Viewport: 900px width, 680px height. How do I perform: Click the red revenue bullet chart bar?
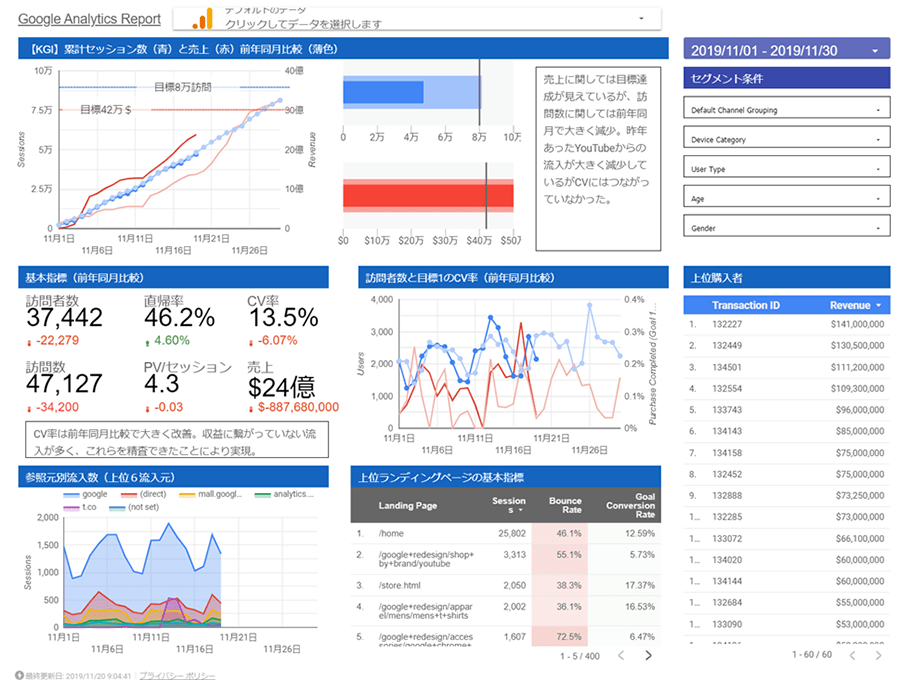pos(428,196)
